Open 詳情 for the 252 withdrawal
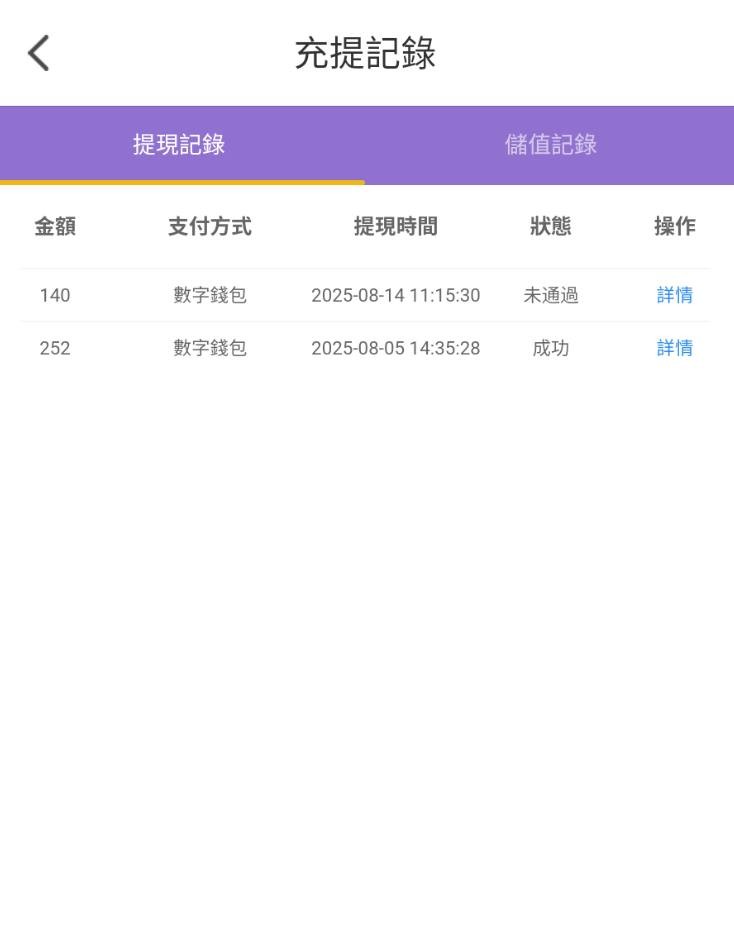Image resolution: width=734 pixels, height=944 pixels. pyautogui.click(x=674, y=348)
